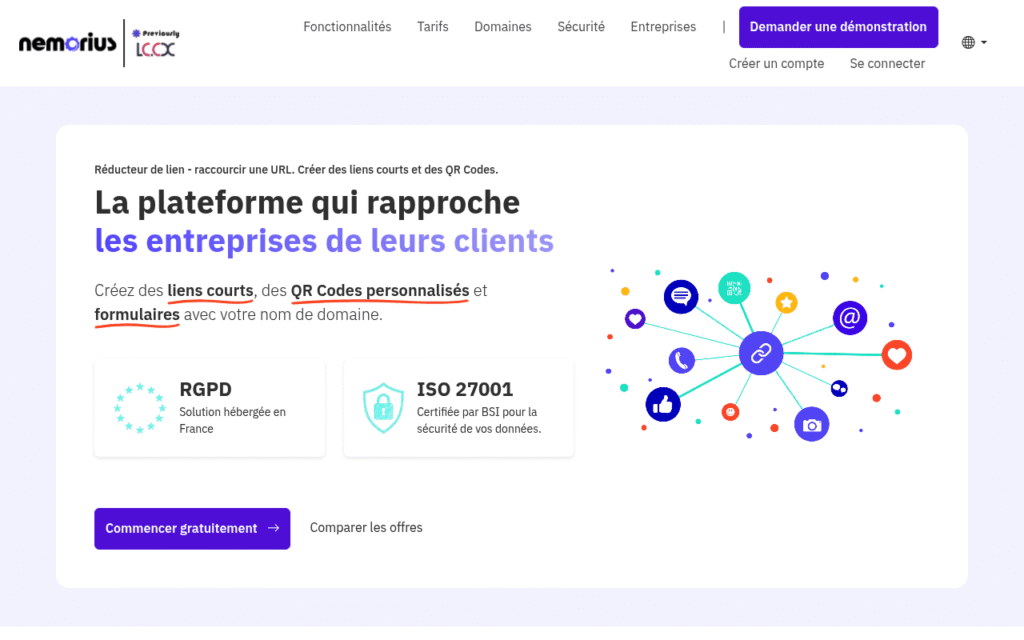Click the EU stars RGPD icon
Viewport: 1024px width, 640px height.
point(140,408)
